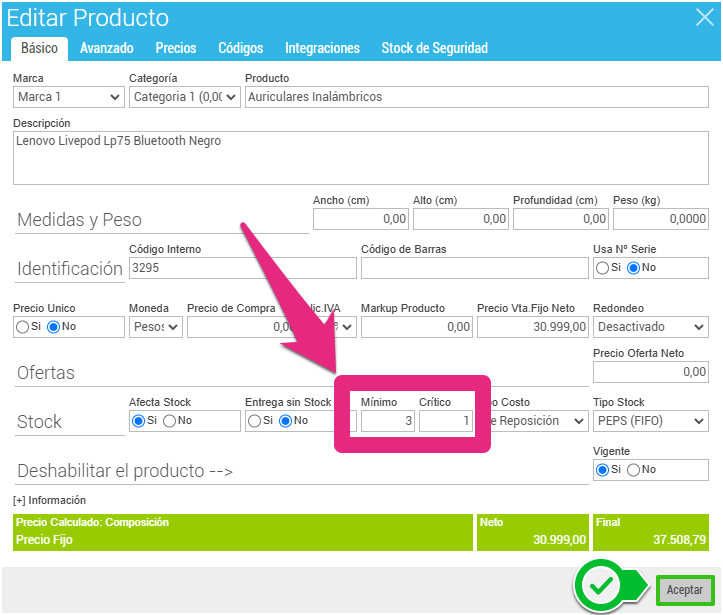
Task: Switch to Stock de Seguridad tab
Action: (434, 48)
